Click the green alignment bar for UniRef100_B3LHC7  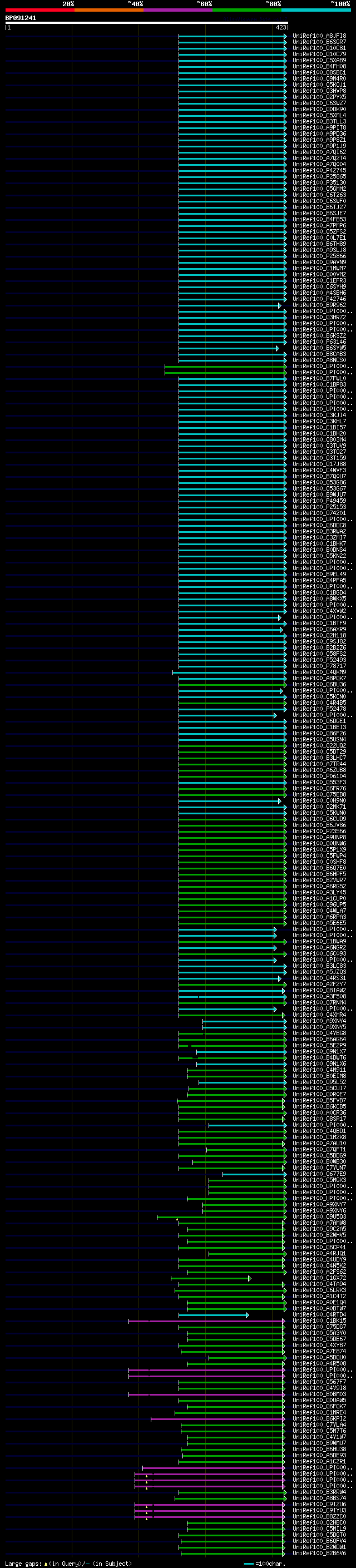click(x=232, y=758)
